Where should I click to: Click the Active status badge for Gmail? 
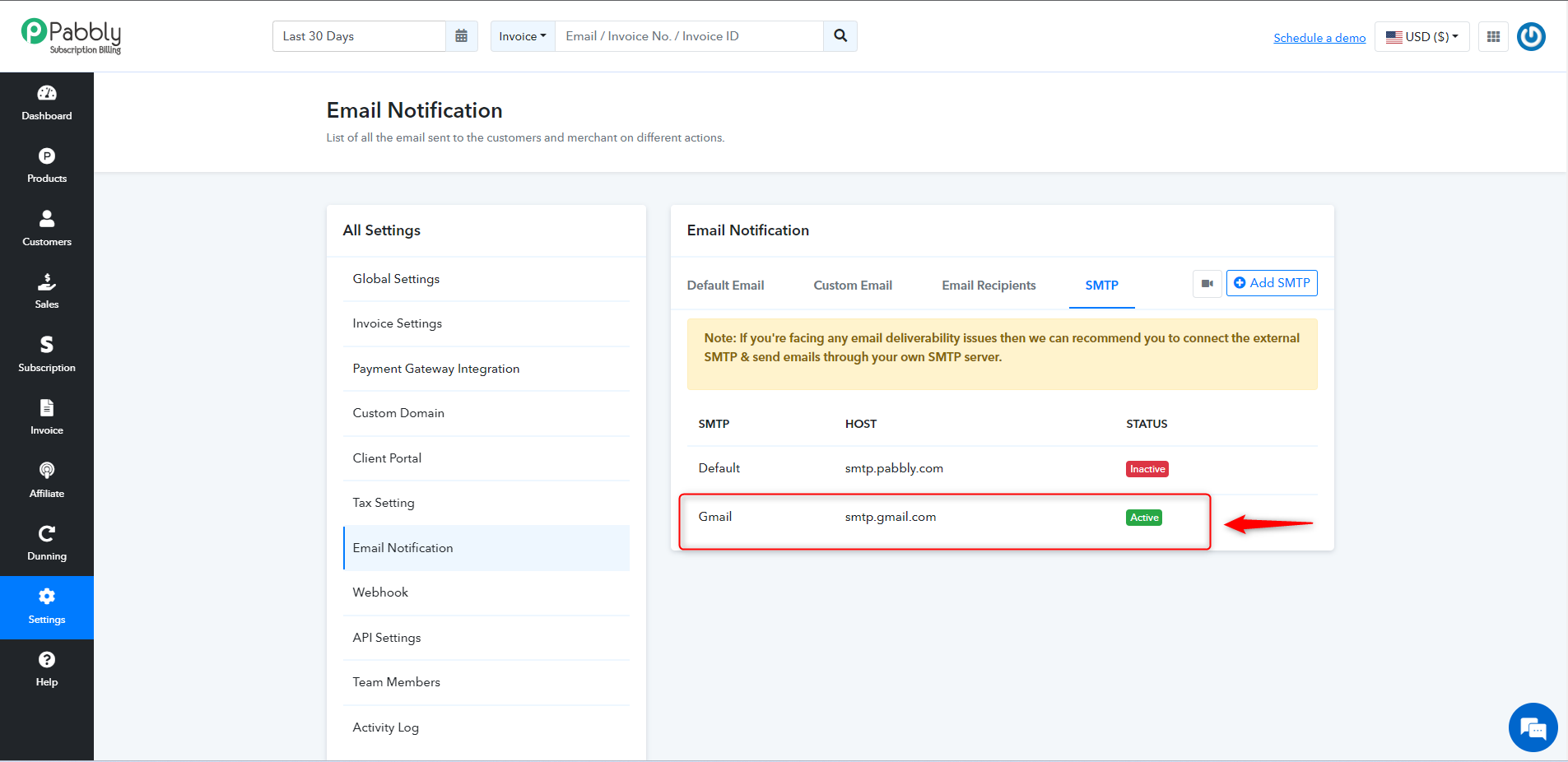click(1144, 518)
